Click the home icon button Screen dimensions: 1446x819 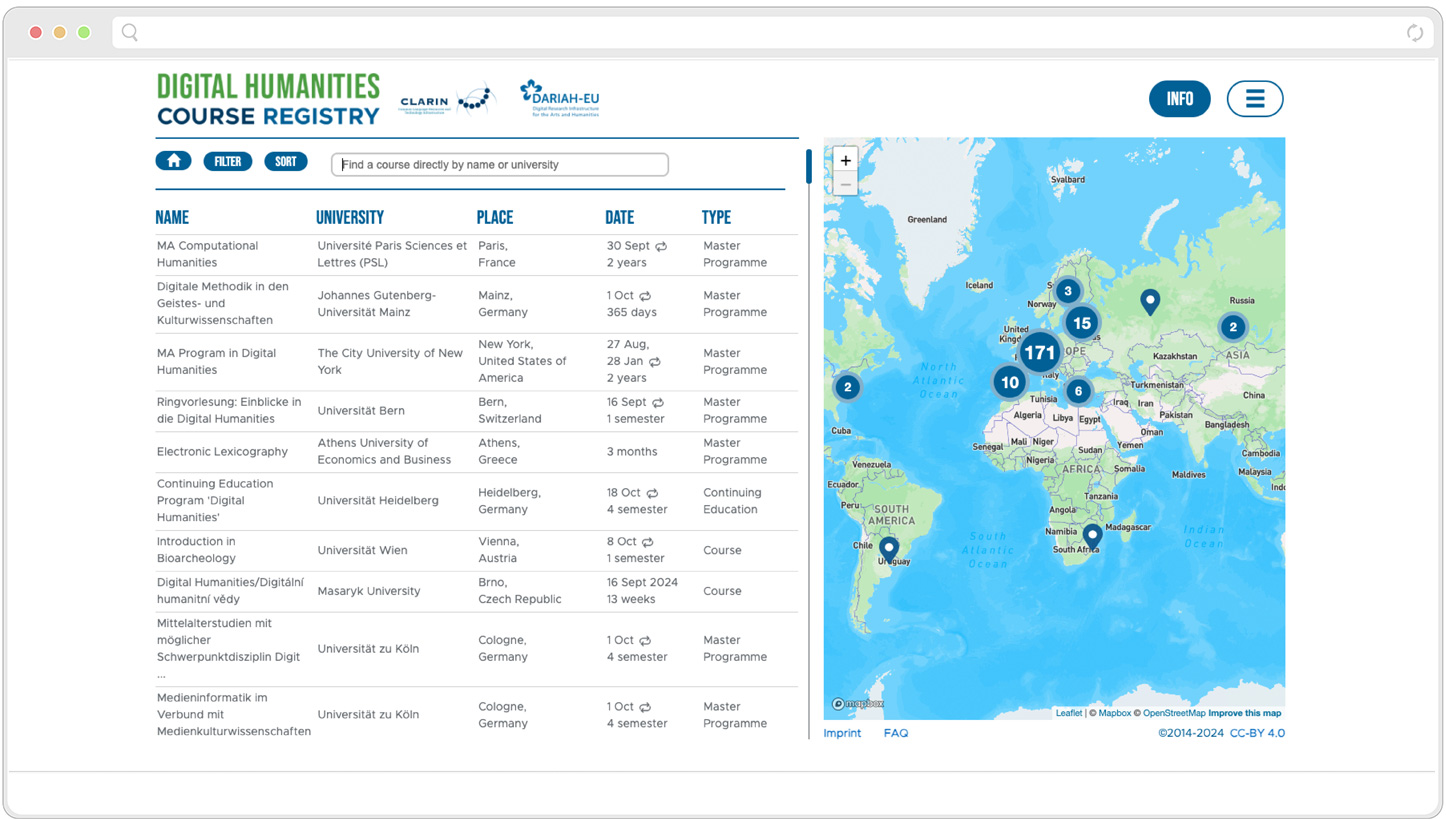tap(173, 161)
